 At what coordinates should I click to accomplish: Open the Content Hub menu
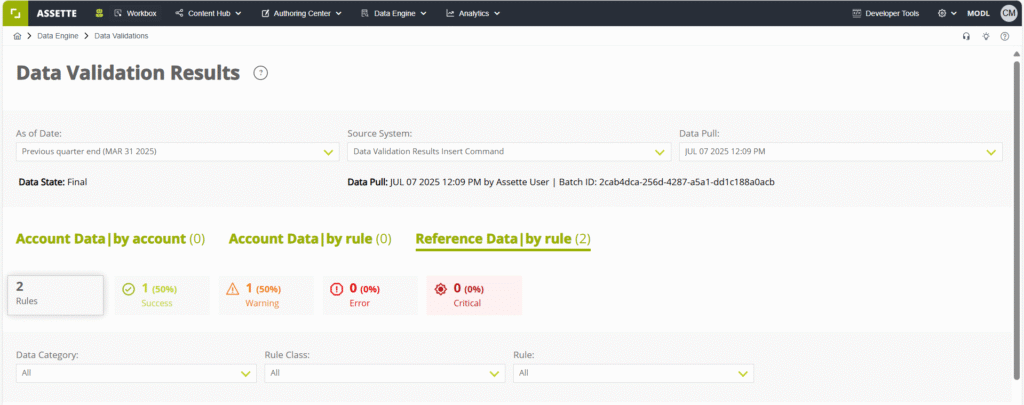[x=208, y=13]
